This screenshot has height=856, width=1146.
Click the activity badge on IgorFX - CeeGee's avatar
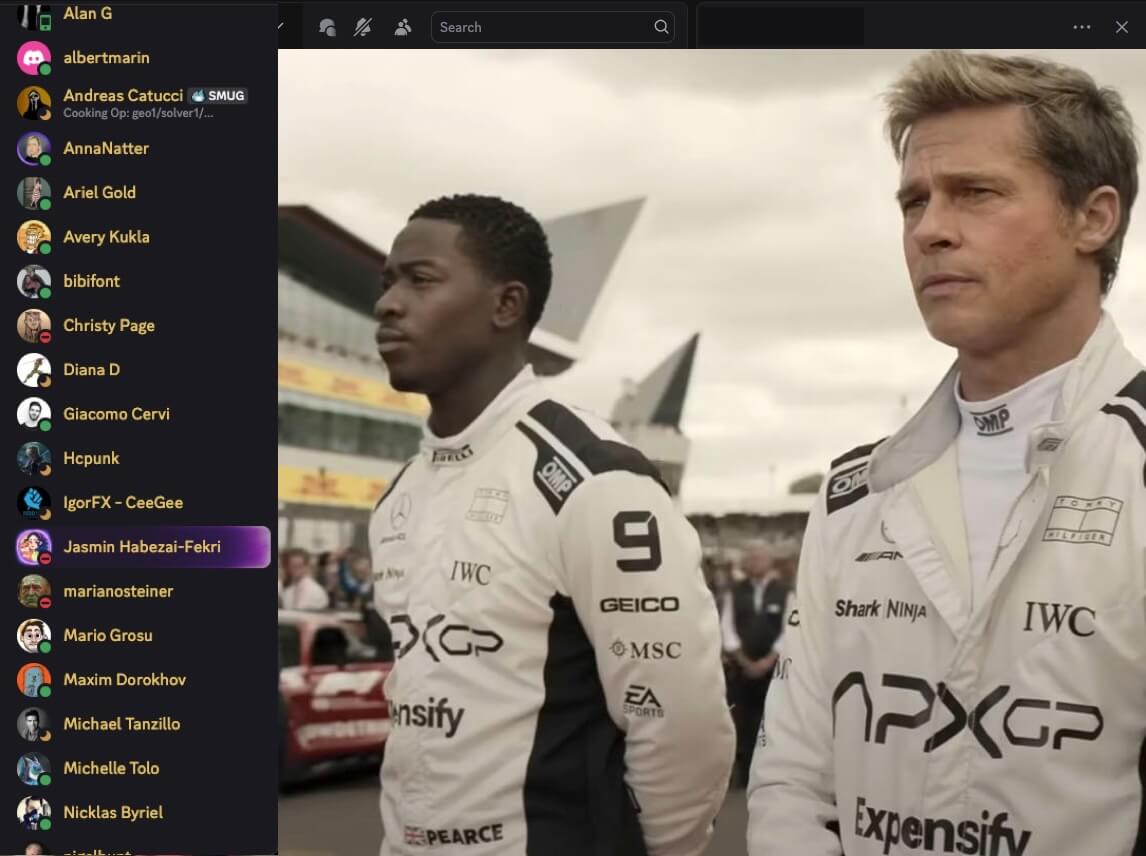click(x=45, y=514)
